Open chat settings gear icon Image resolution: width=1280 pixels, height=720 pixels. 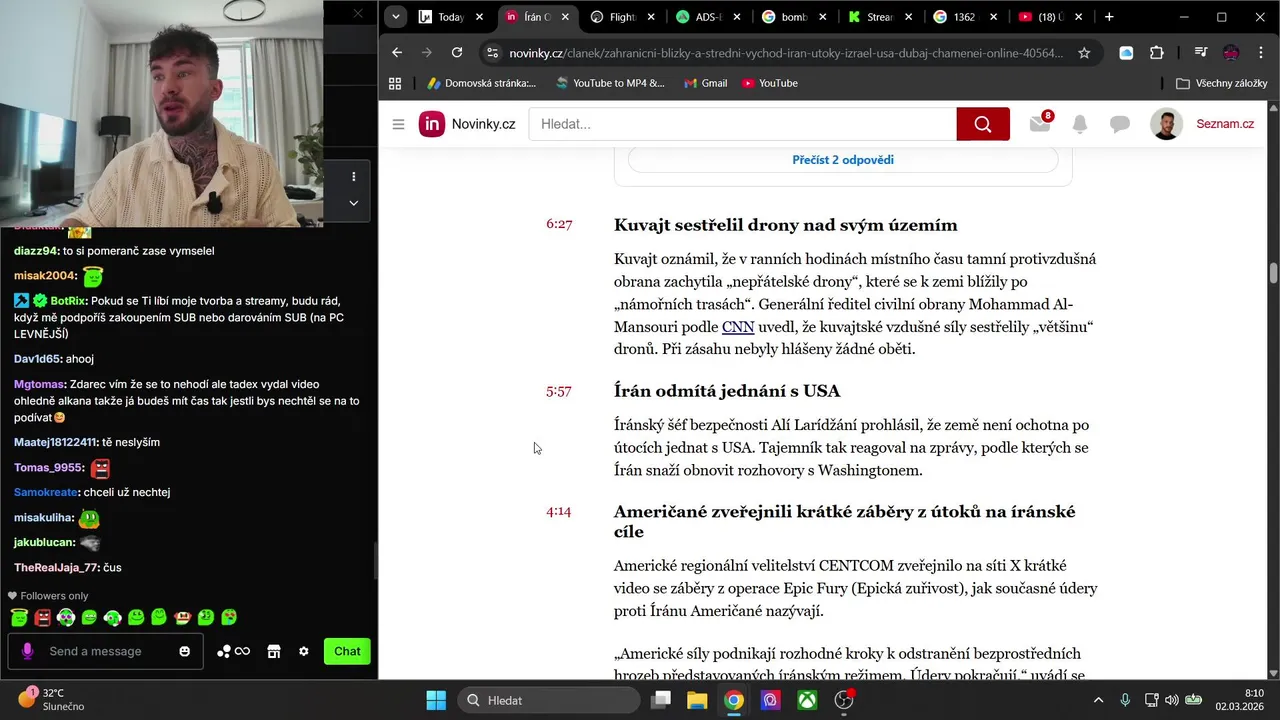click(x=304, y=651)
